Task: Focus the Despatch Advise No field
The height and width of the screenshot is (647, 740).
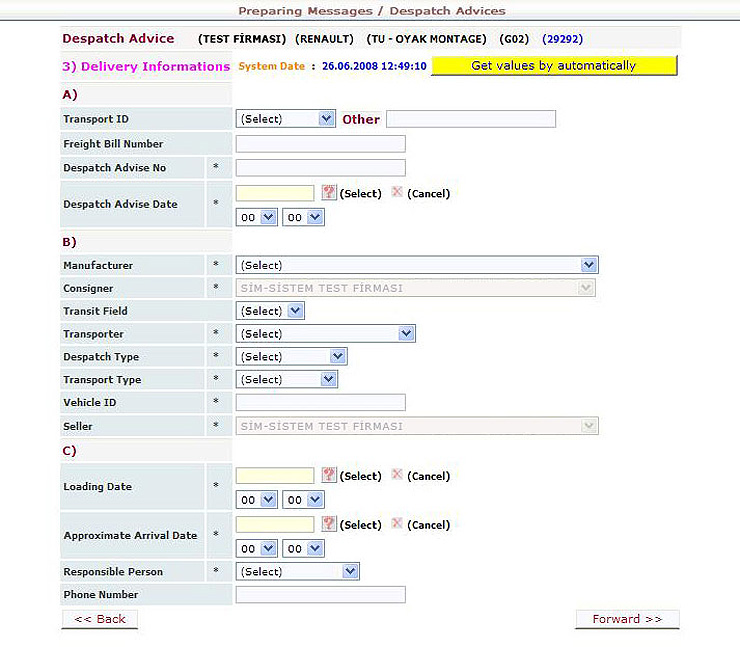Action: point(320,168)
